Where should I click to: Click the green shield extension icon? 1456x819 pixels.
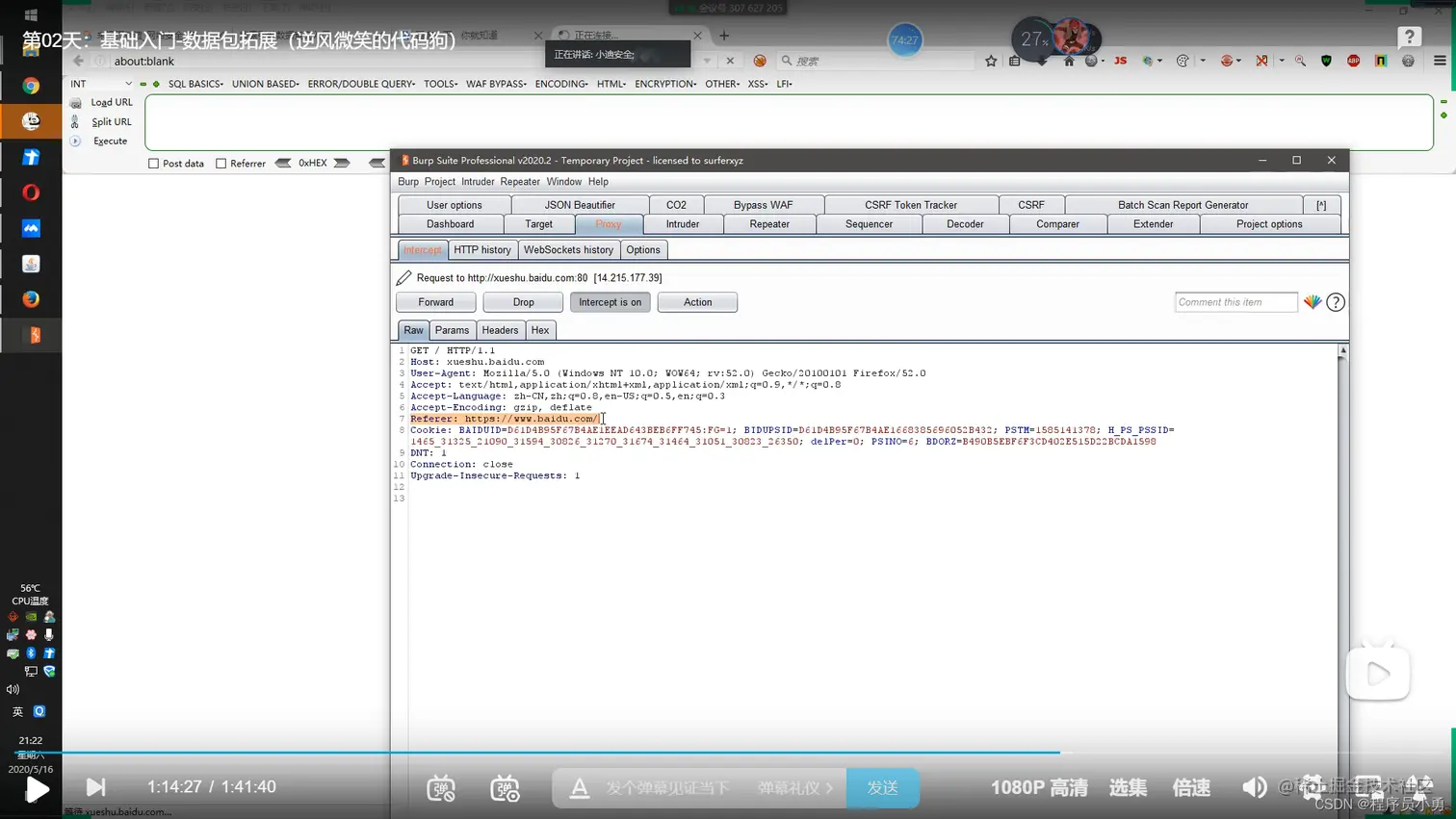(1327, 61)
